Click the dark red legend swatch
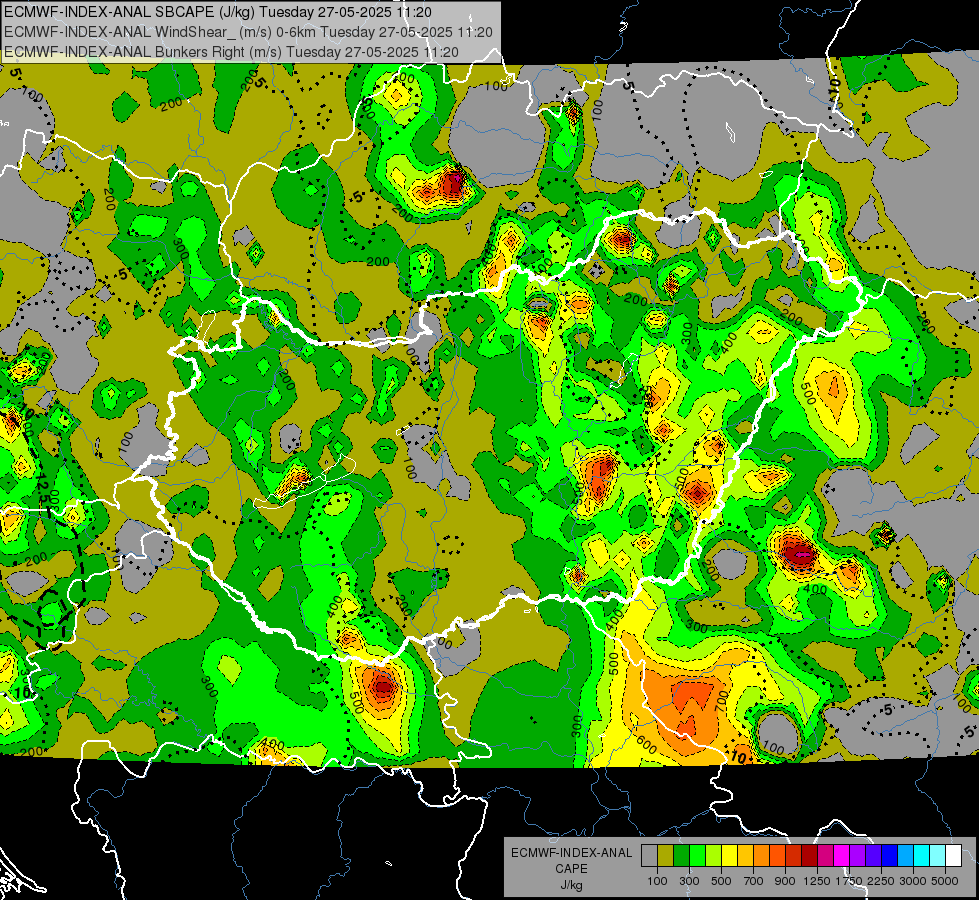 810,855
